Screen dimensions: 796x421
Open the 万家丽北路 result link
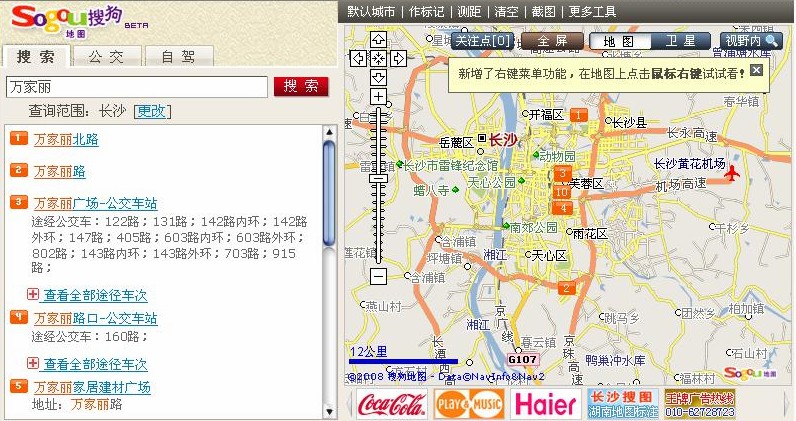[66, 139]
